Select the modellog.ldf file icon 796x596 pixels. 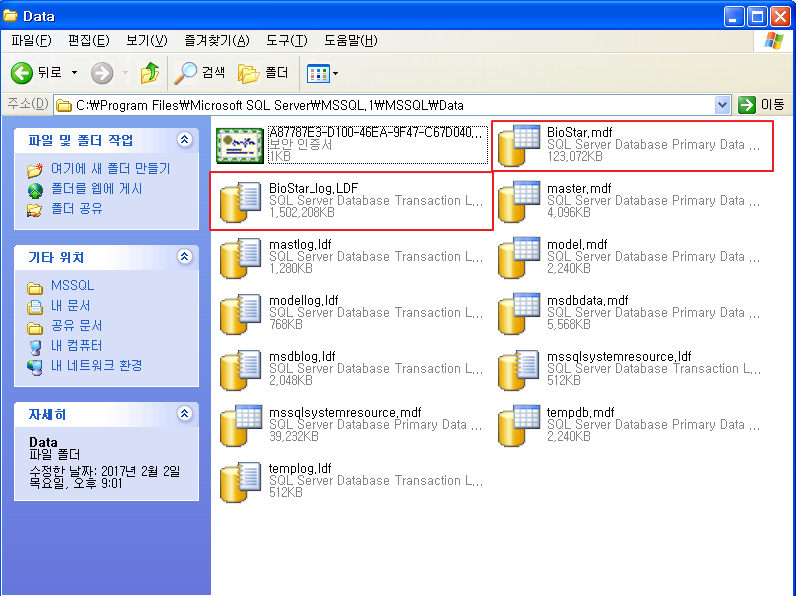pyautogui.click(x=240, y=314)
